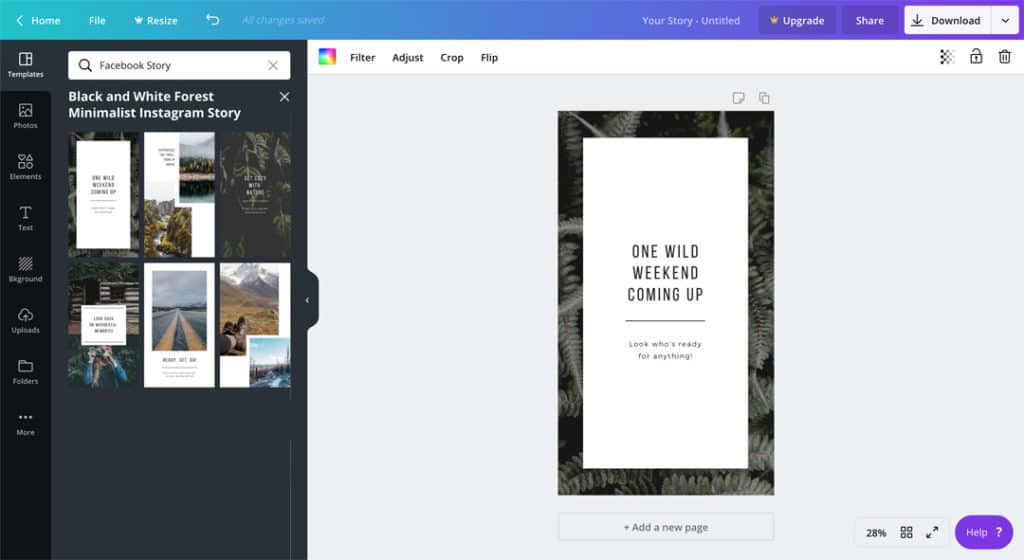This screenshot has width=1024, height=560.
Task: Open the 28% zoom level menu
Action: point(876,533)
